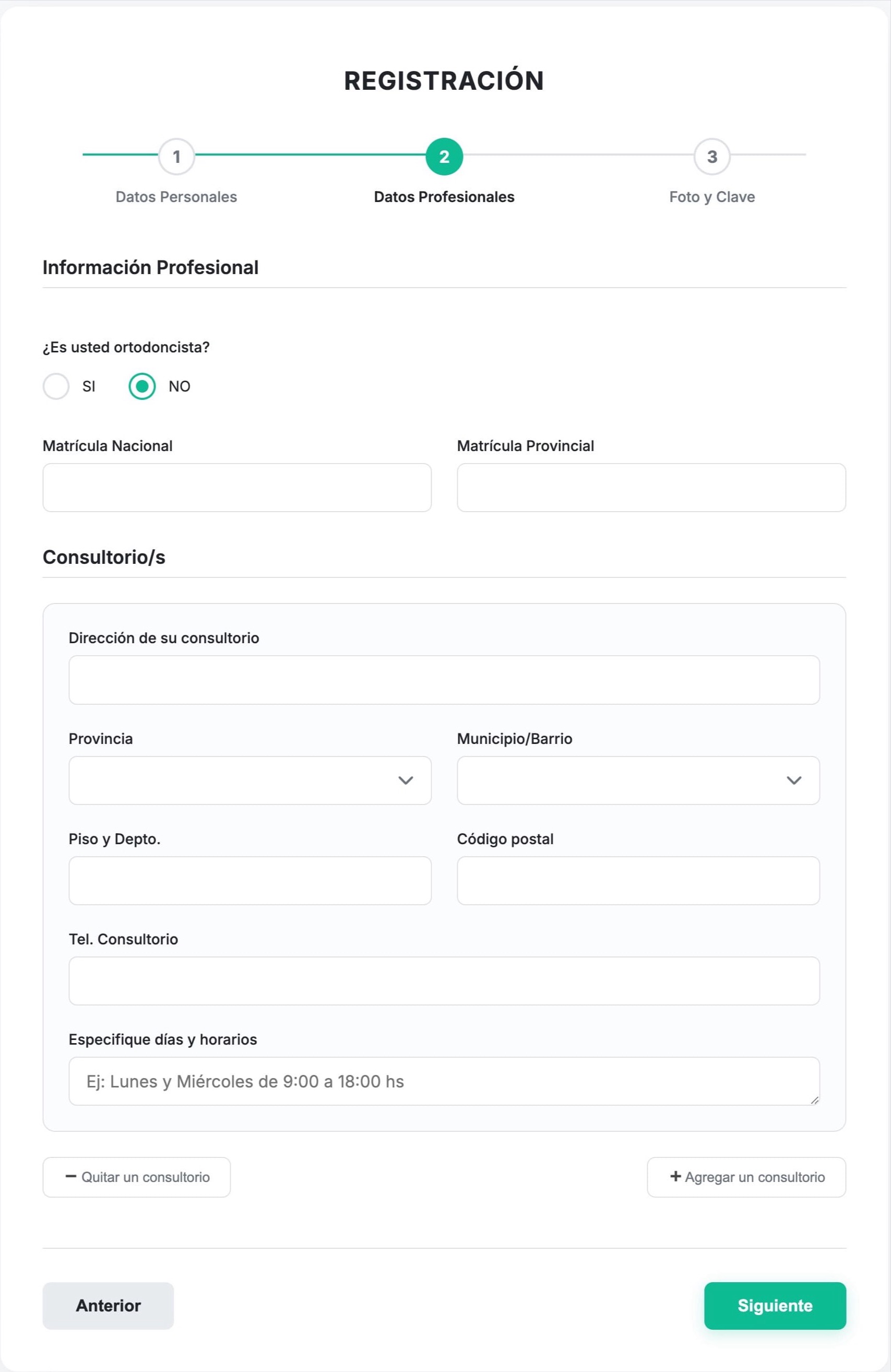Click the active step 2 circle
The height and width of the screenshot is (1372, 891).
(444, 156)
